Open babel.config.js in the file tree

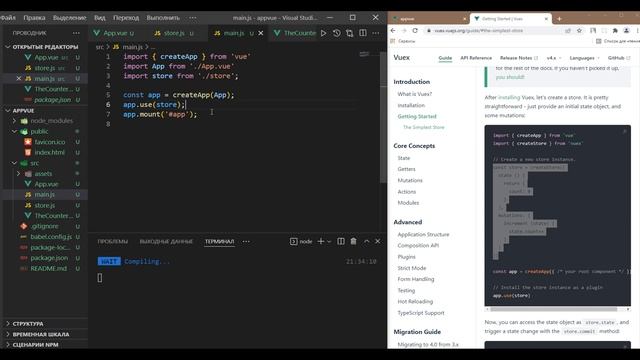pos(51,237)
